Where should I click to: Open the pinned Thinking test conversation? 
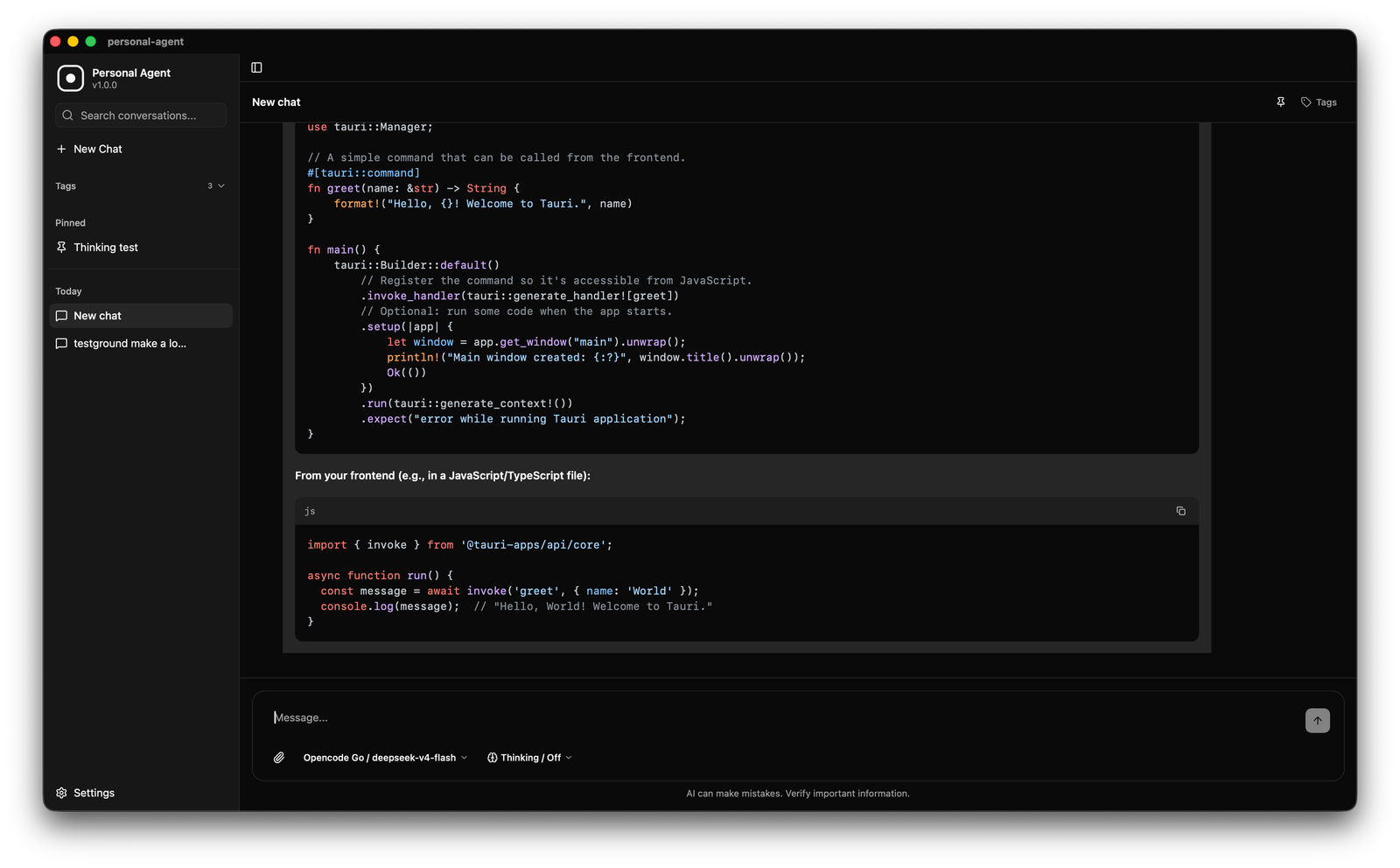142,248
